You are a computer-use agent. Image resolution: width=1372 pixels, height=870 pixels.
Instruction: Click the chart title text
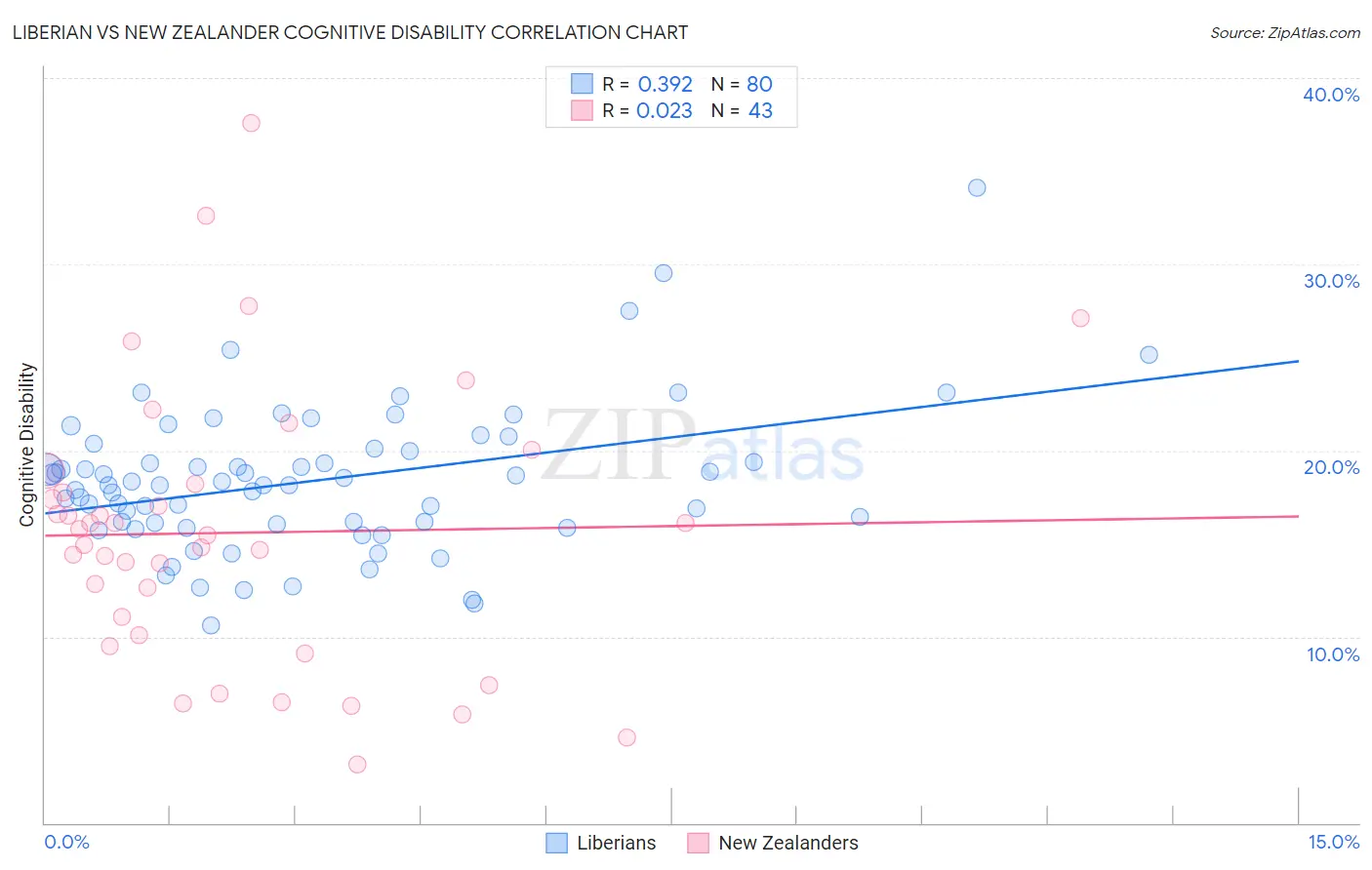(x=350, y=32)
